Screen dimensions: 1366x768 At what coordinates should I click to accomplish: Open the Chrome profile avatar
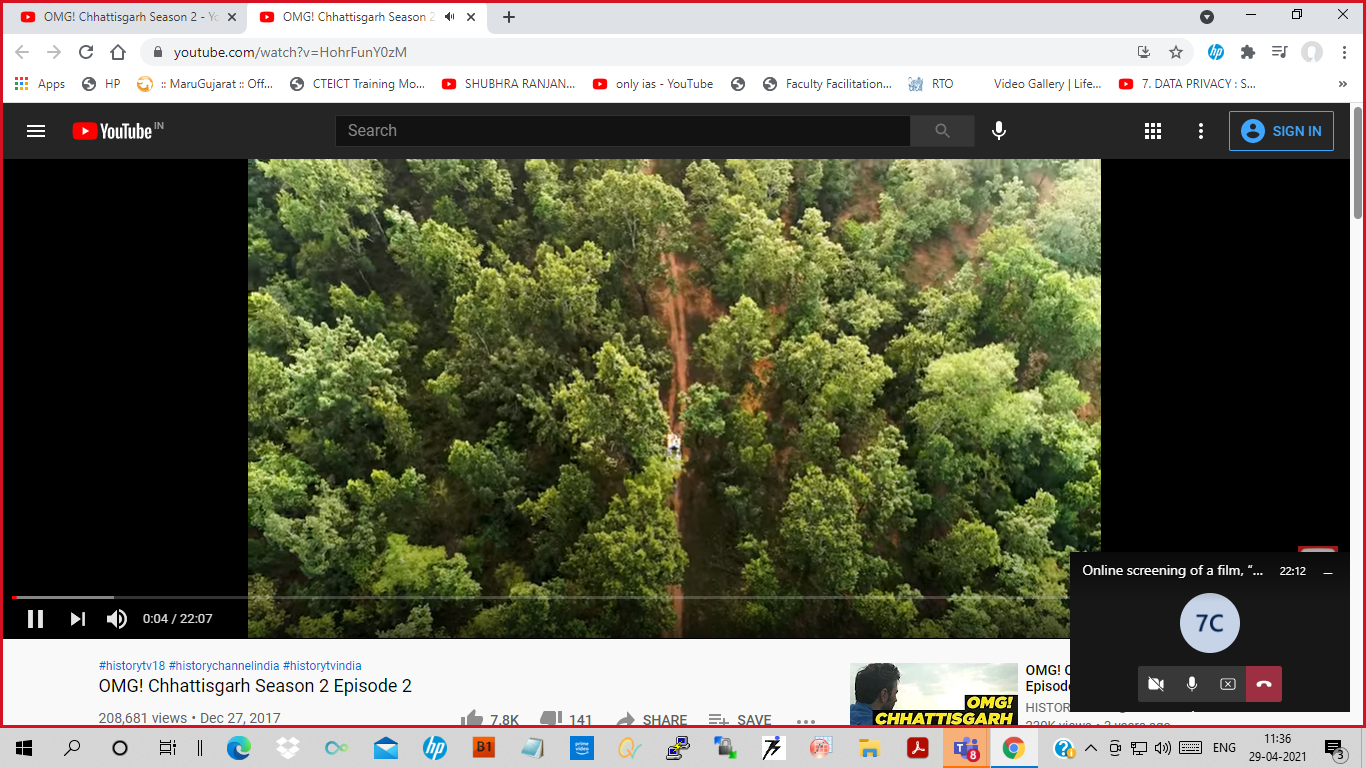[1312, 52]
